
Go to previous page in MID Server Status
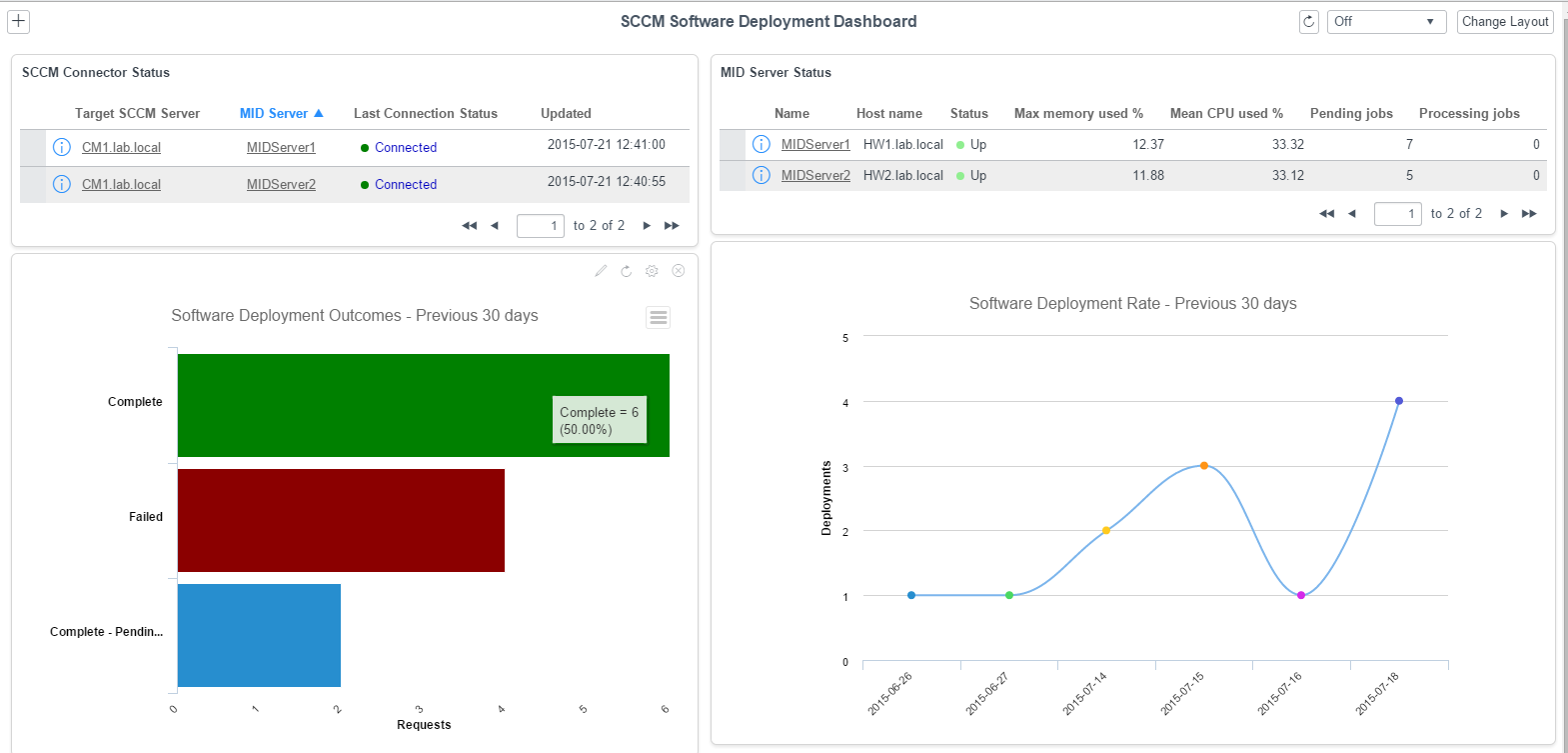(x=1351, y=214)
